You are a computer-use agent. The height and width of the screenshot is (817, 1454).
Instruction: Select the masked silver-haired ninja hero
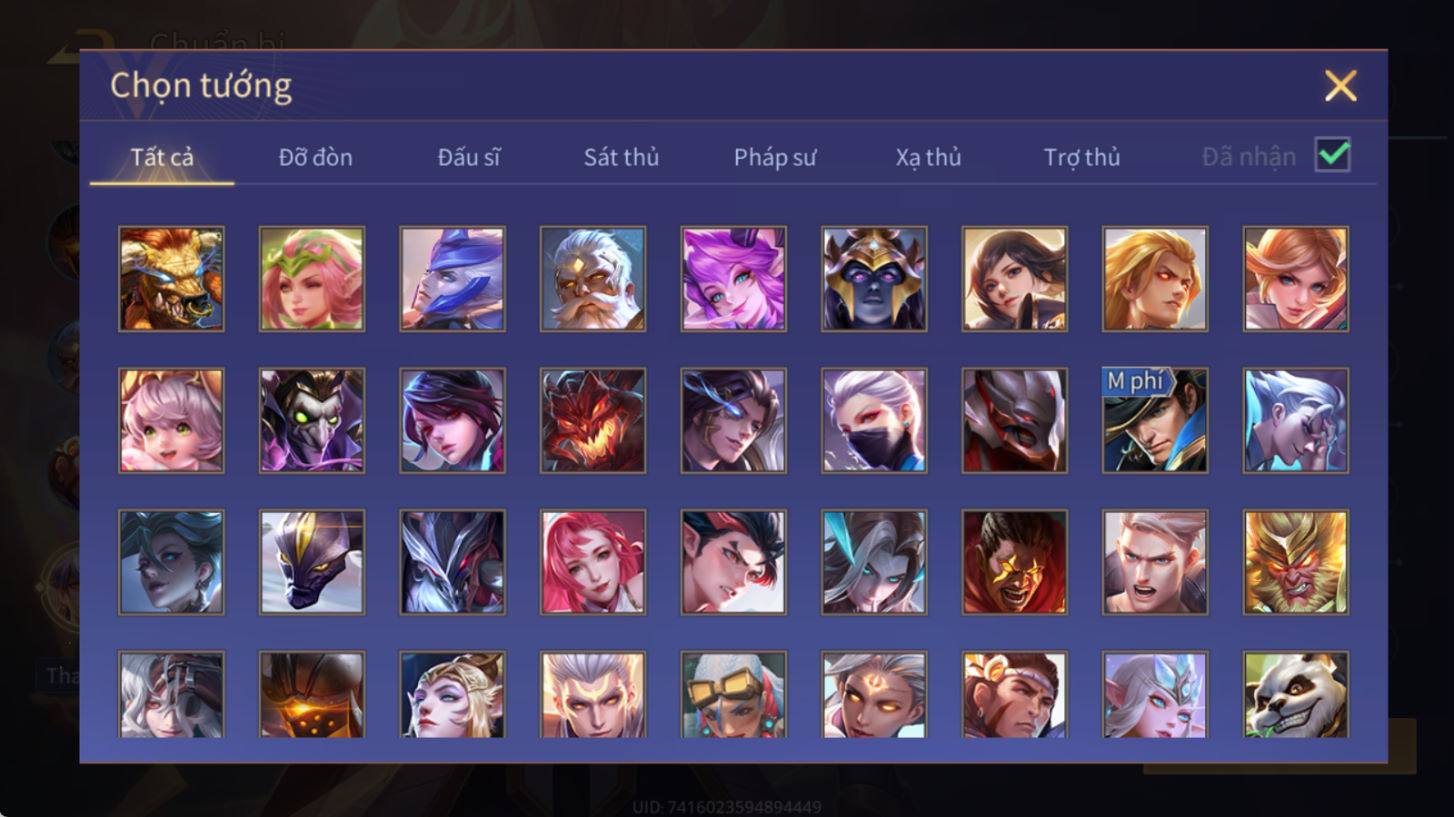[x=874, y=420]
